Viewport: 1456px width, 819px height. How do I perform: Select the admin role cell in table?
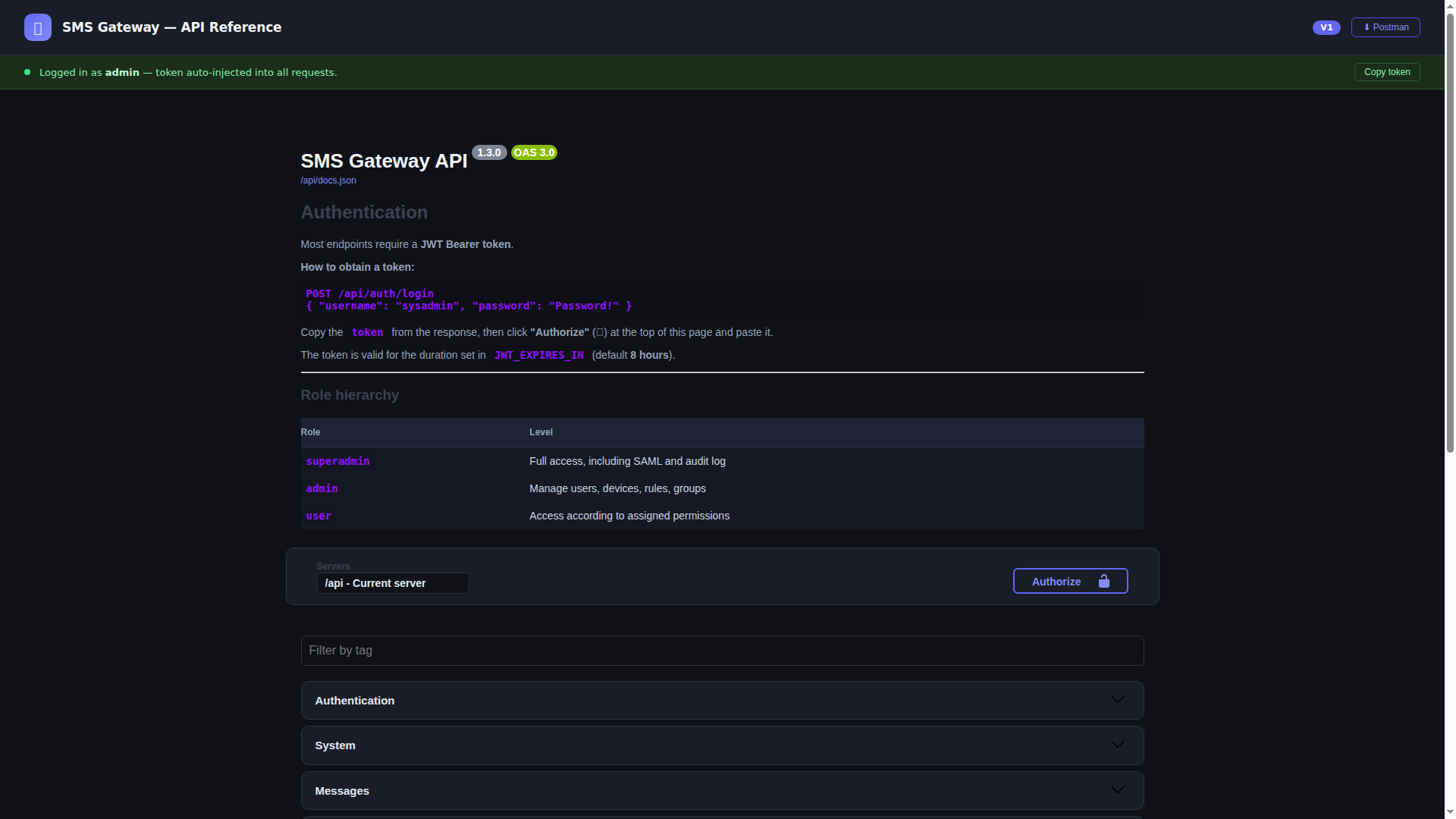pyautogui.click(x=322, y=488)
